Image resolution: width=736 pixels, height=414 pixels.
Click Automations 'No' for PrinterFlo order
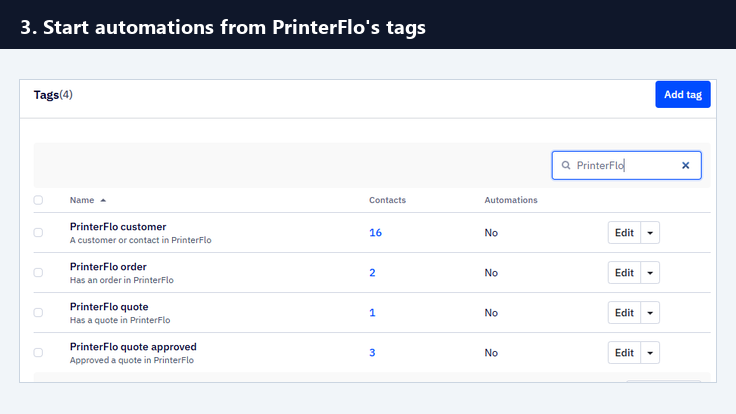tap(491, 273)
